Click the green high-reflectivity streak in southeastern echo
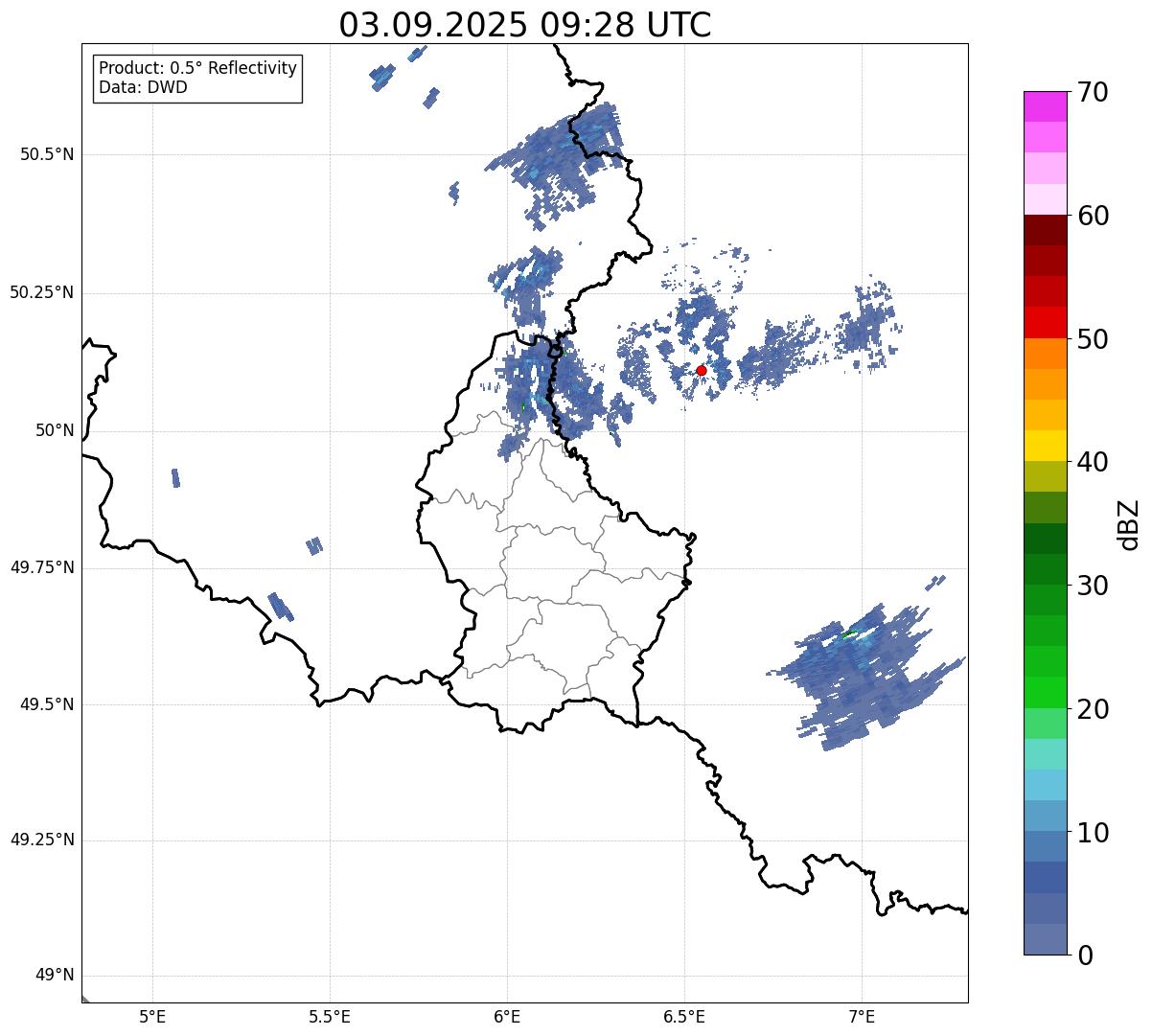1152x1036 pixels. (x=849, y=633)
